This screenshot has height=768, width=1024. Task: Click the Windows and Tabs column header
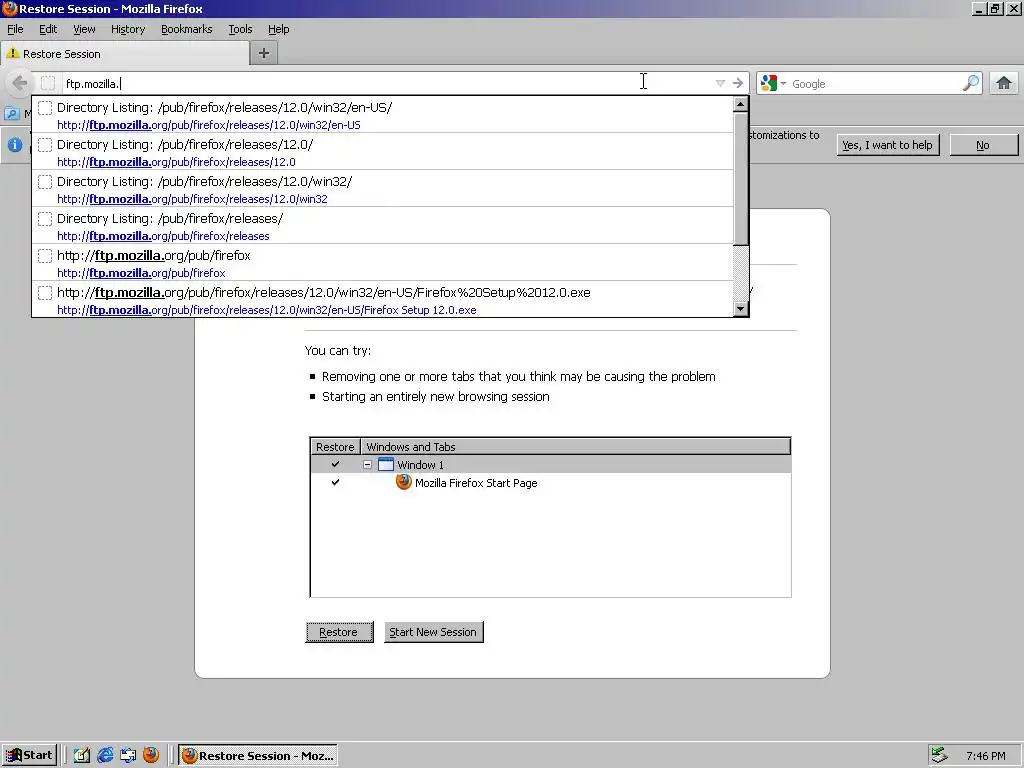click(575, 447)
